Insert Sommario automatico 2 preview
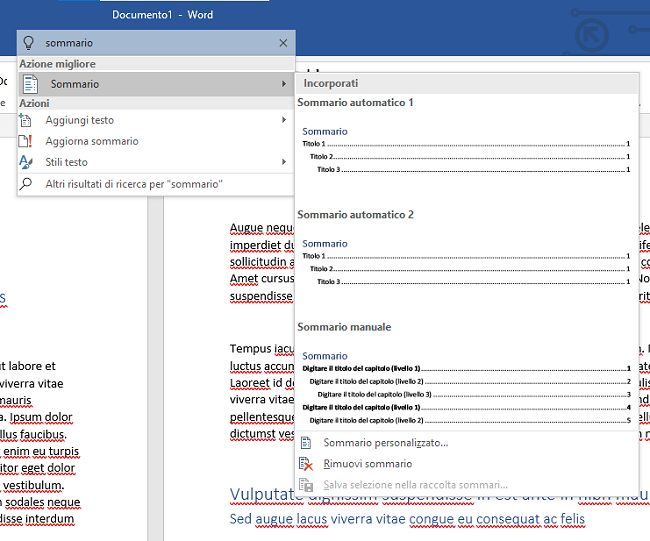This screenshot has width=650, height=541. point(466,262)
